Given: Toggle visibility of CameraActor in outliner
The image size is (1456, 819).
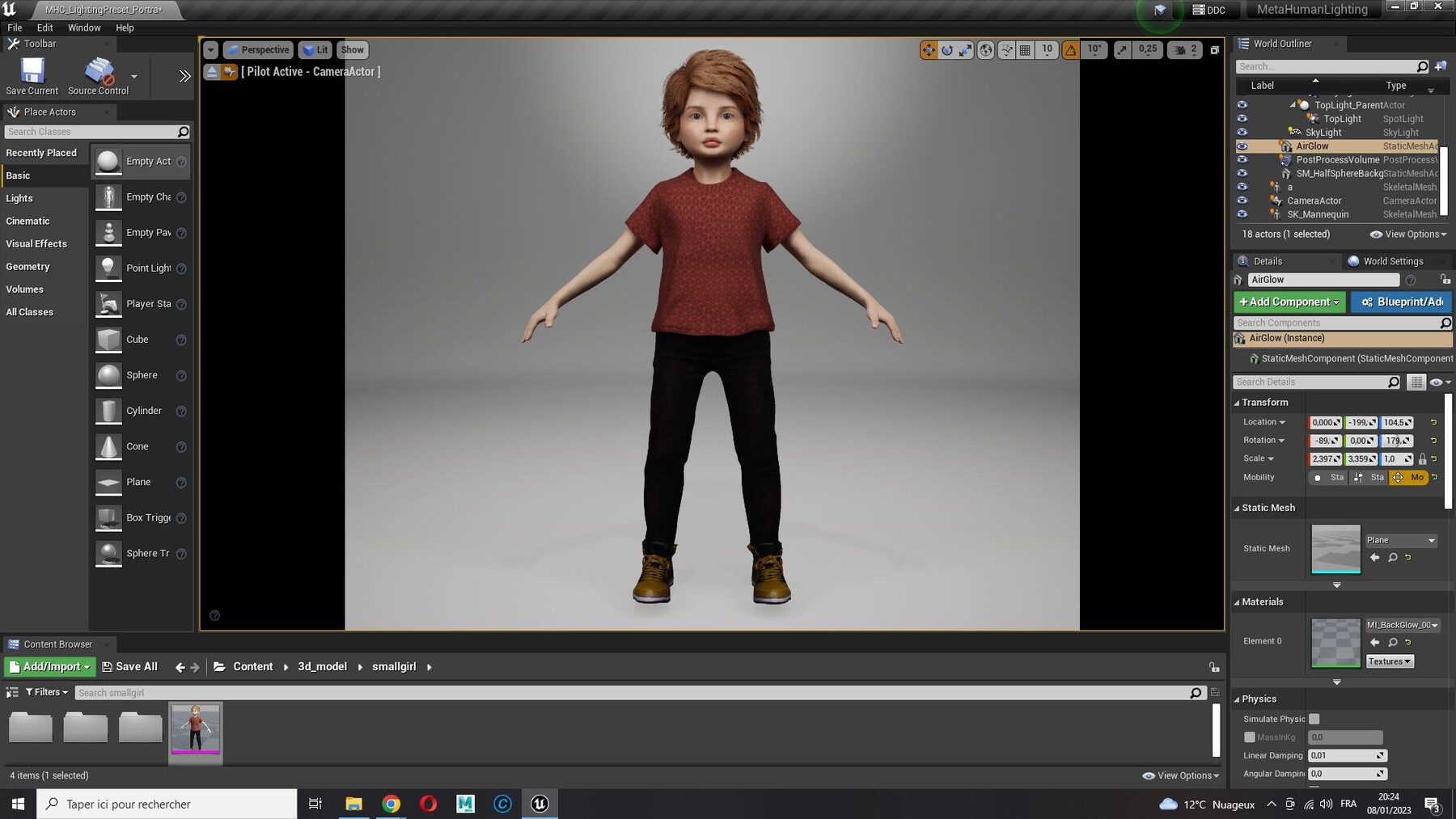Looking at the screenshot, I should click(1242, 201).
